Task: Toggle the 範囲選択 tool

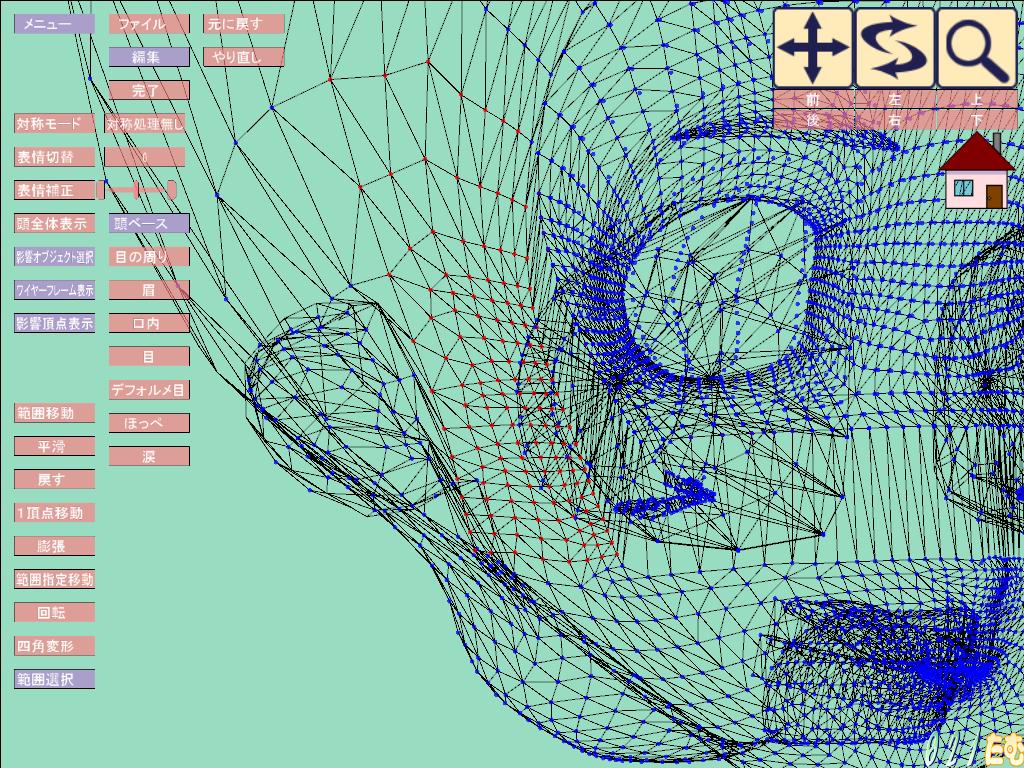Action: click(54, 679)
